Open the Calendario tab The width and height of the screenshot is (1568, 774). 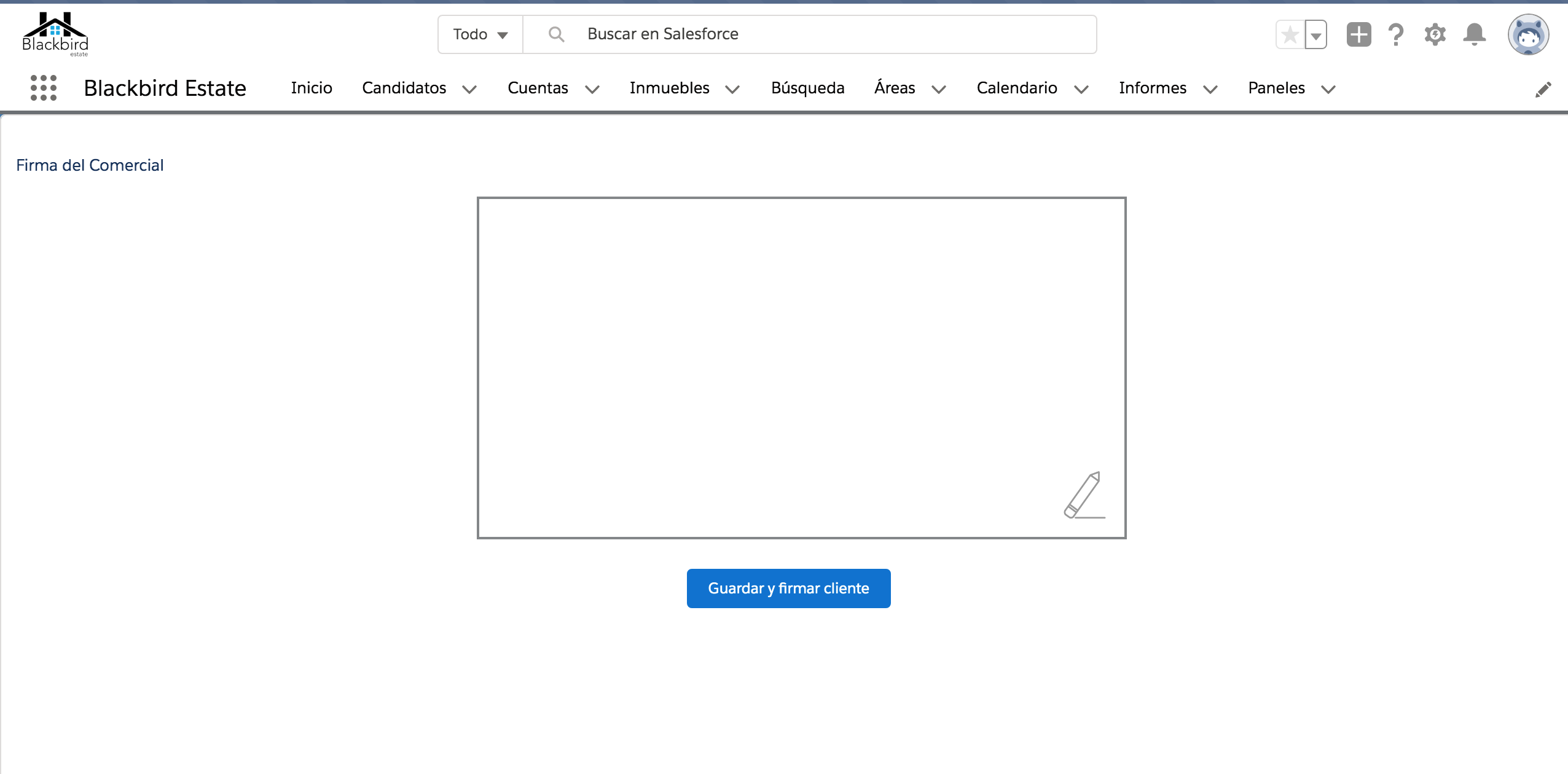tap(1017, 88)
